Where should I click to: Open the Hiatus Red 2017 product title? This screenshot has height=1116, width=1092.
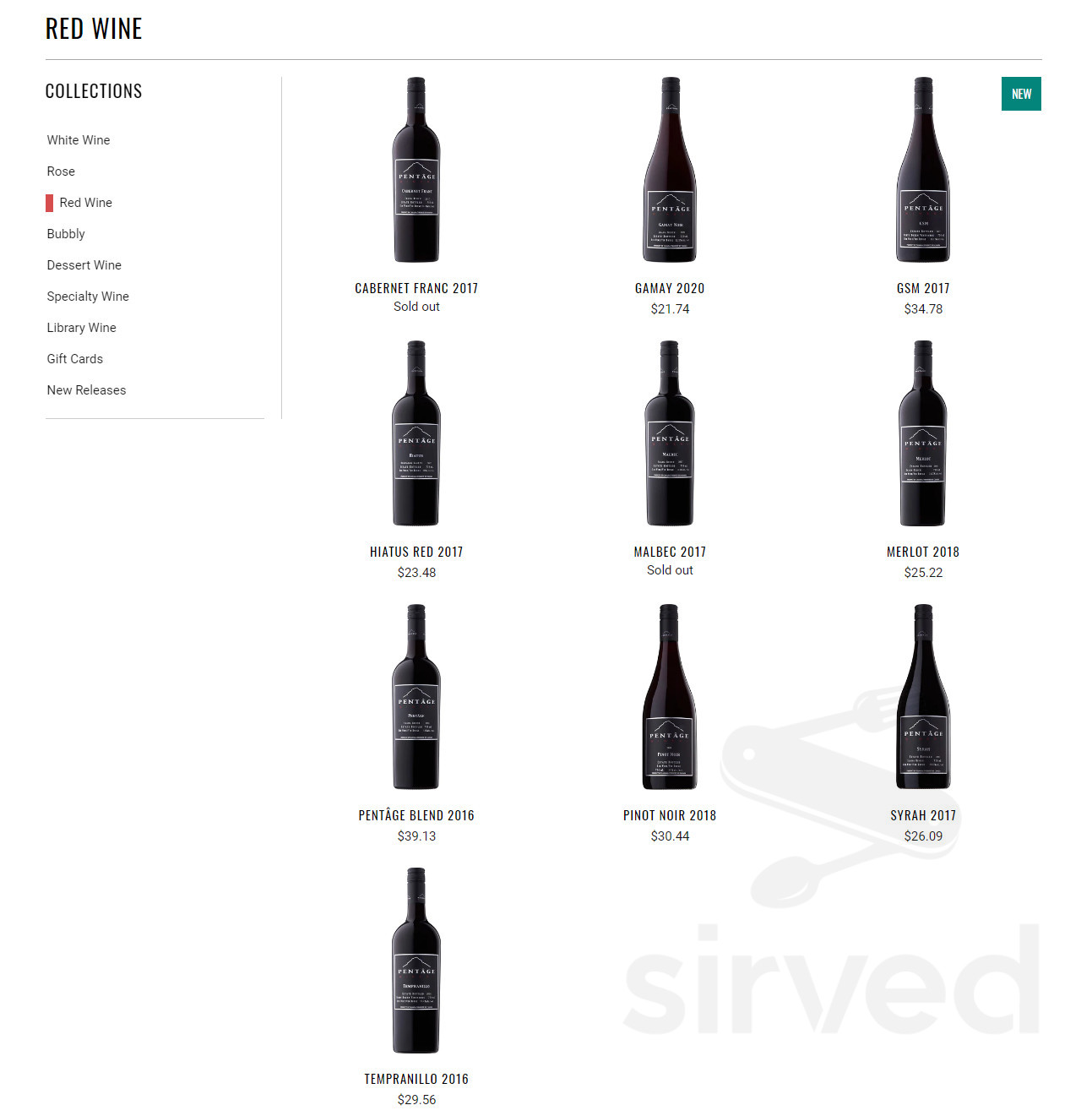(x=416, y=552)
